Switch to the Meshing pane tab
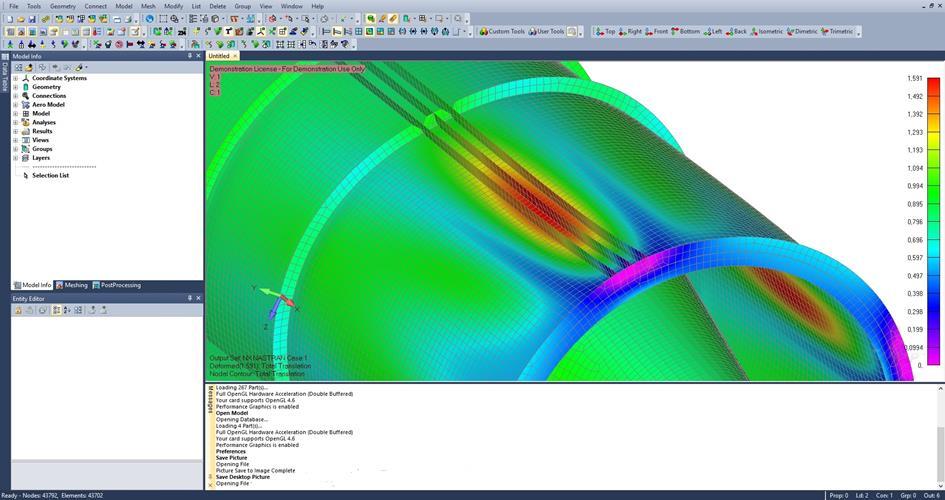 tap(72, 285)
